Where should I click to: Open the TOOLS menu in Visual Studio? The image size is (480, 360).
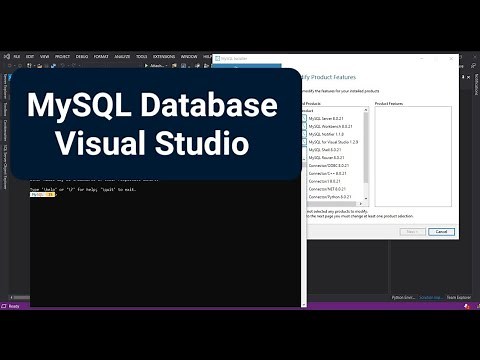[142, 57]
